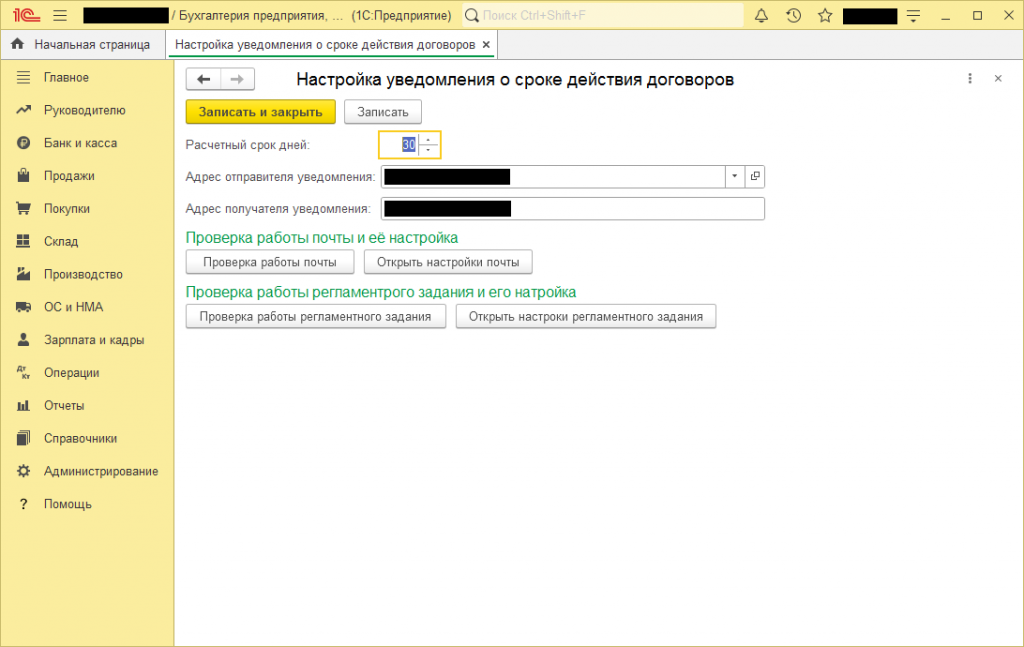The width and height of the screenshot is (1024, 647).
Task: Go to Начальная страница tab
Action: coord(83,44)
